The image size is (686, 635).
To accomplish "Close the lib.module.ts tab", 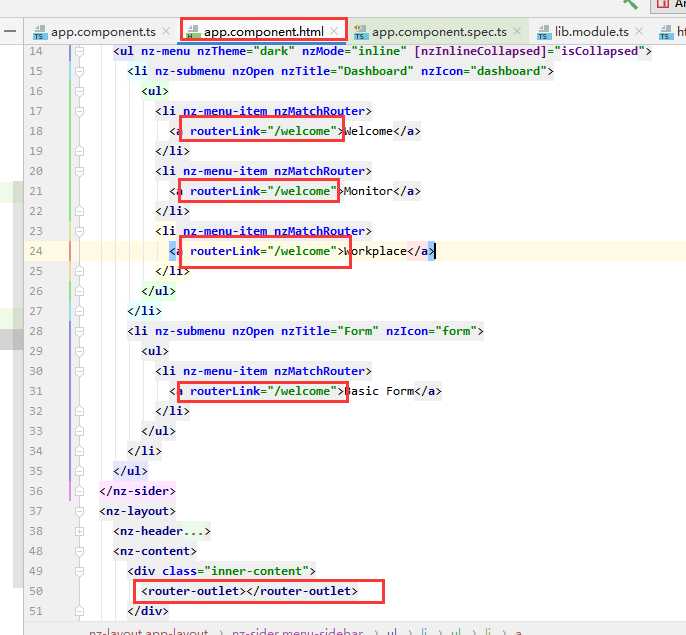I will [x=639, y=31].
